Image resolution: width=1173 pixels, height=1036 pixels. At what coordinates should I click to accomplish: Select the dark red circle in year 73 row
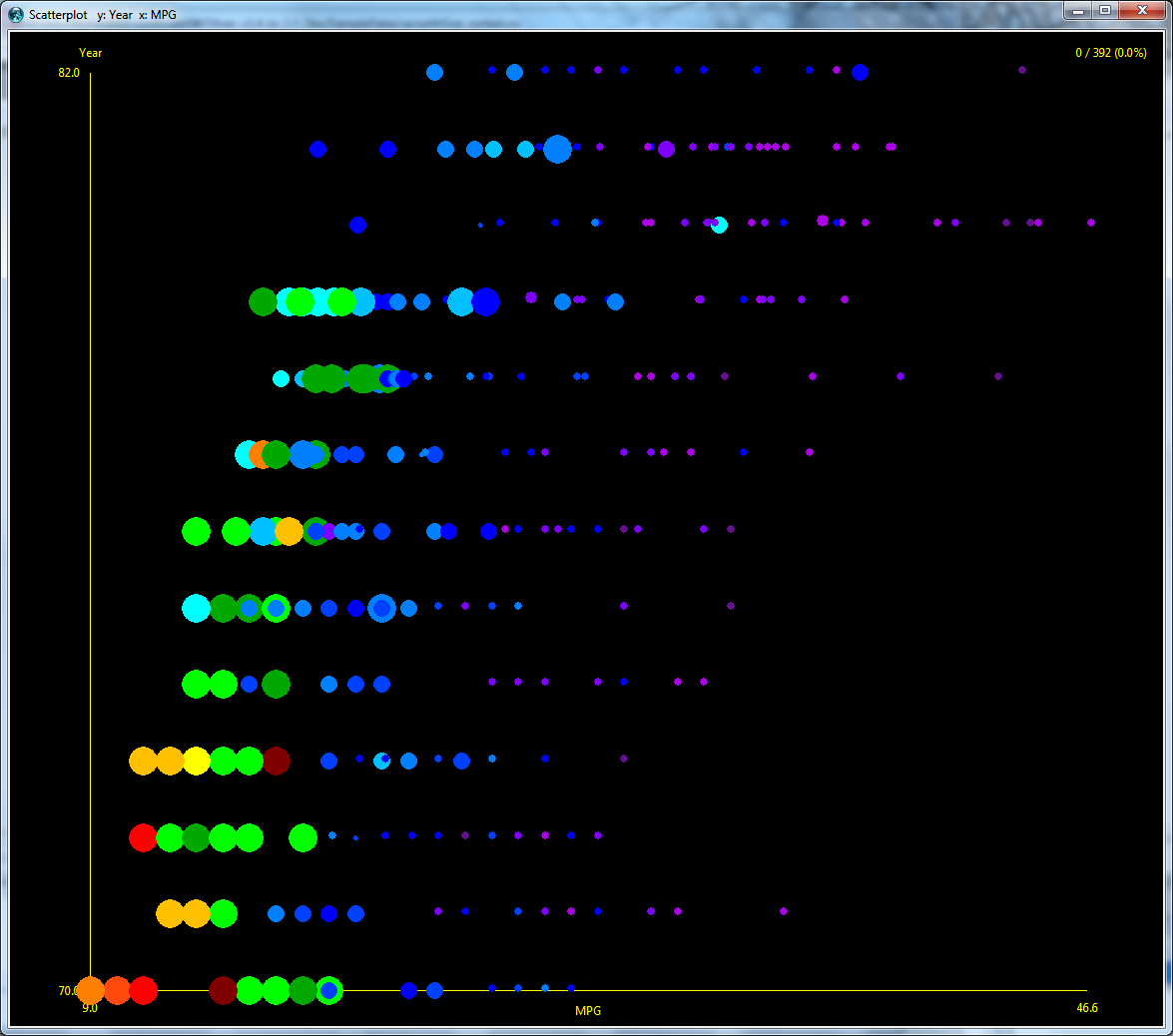277,762
